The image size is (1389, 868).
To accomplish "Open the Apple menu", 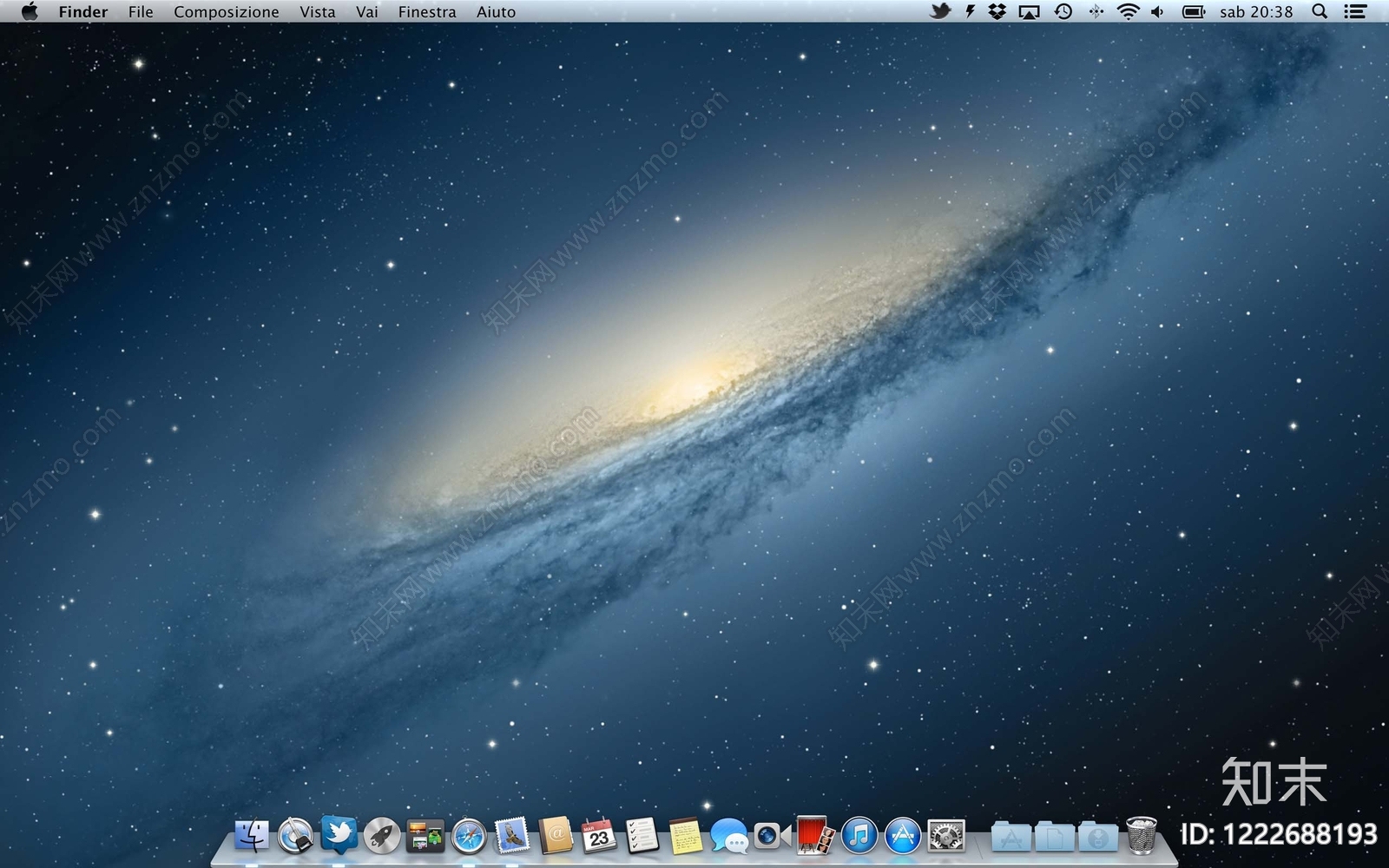I will click(30, 11).
